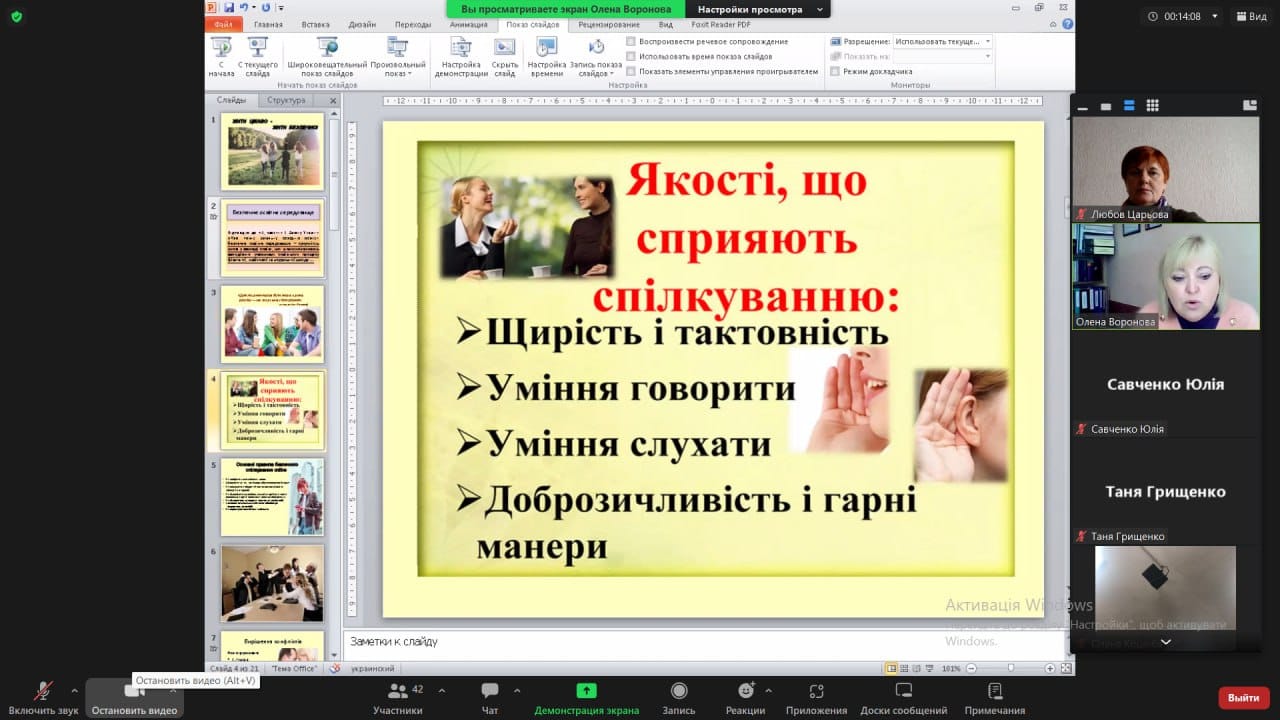Click the green Share Screen icon
The image size is (1280, 720).
click(x=586, y=692)
